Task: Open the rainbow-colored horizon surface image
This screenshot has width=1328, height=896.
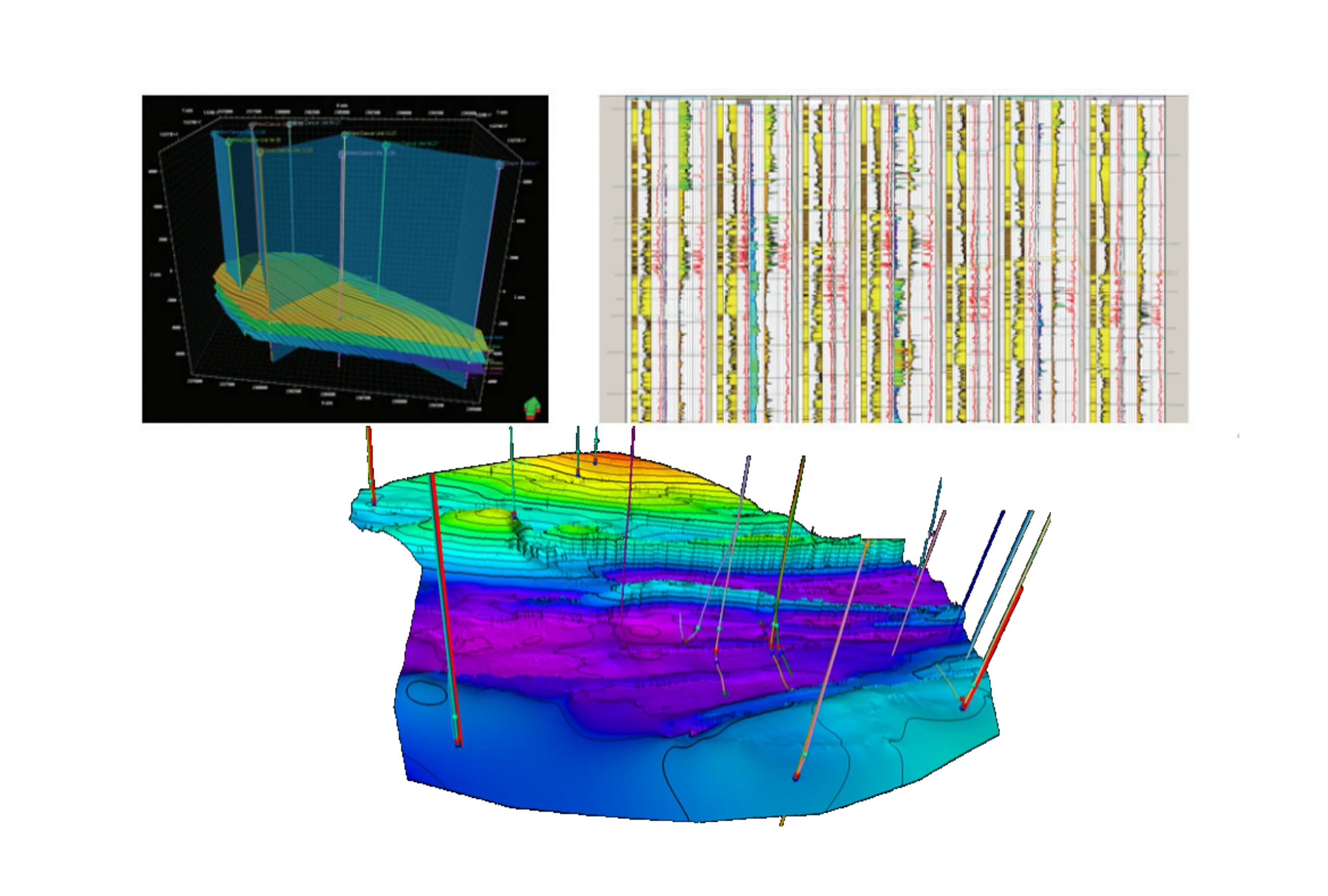Action: (x=700, y=626)
